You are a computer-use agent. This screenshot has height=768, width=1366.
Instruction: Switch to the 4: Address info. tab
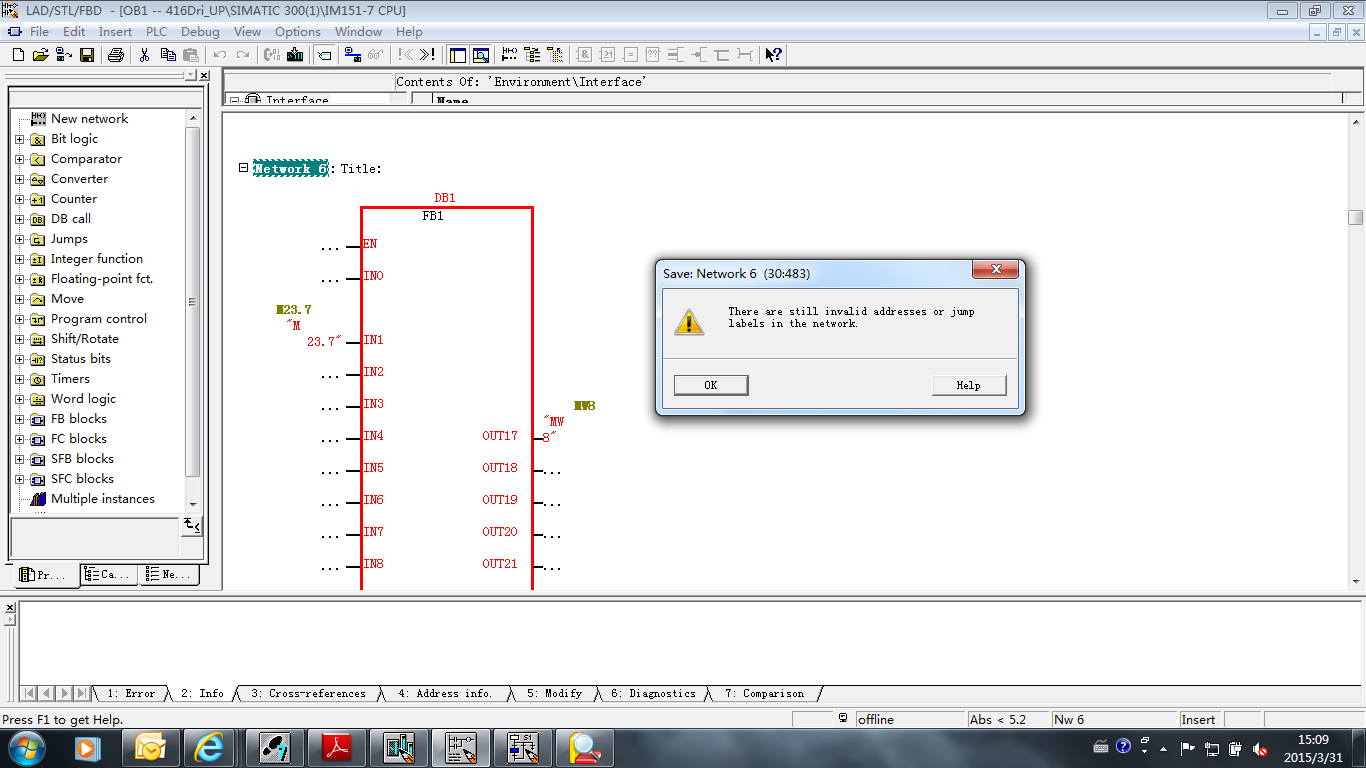(x=445, y=693)
